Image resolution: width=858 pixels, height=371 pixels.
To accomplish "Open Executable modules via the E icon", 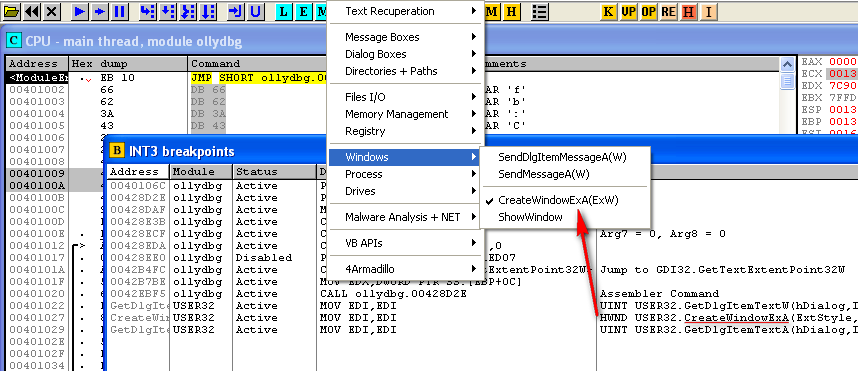I will (303, 11).
